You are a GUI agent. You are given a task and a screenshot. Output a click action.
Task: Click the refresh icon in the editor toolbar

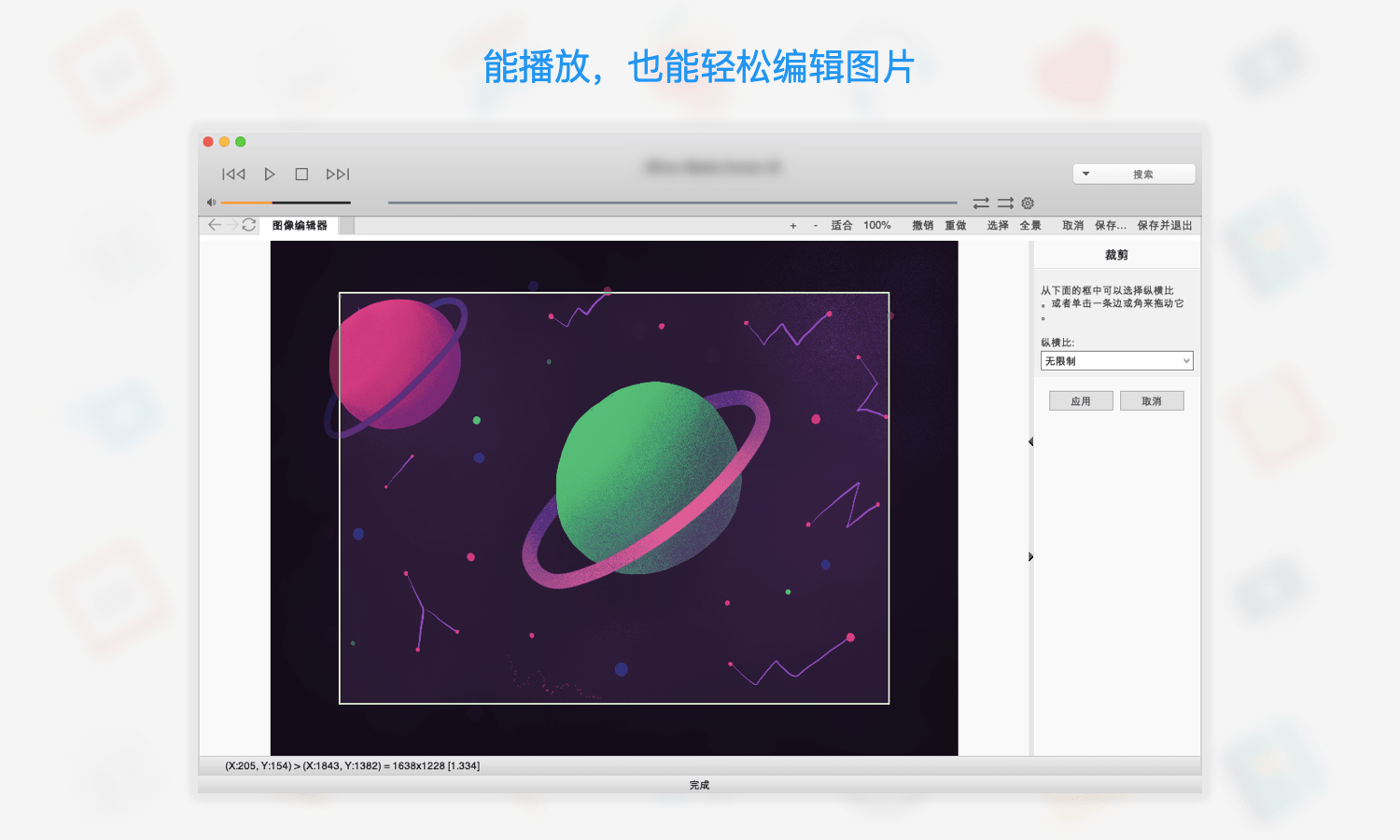pos(249,225)
